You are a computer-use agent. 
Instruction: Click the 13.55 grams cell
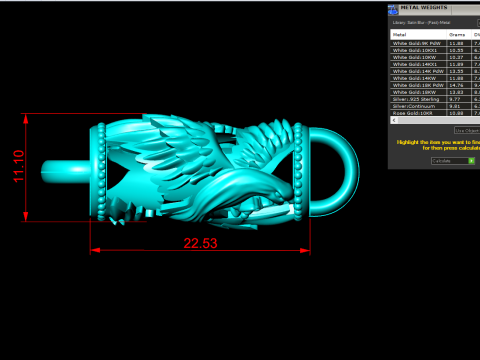click(x=459, y=71)
